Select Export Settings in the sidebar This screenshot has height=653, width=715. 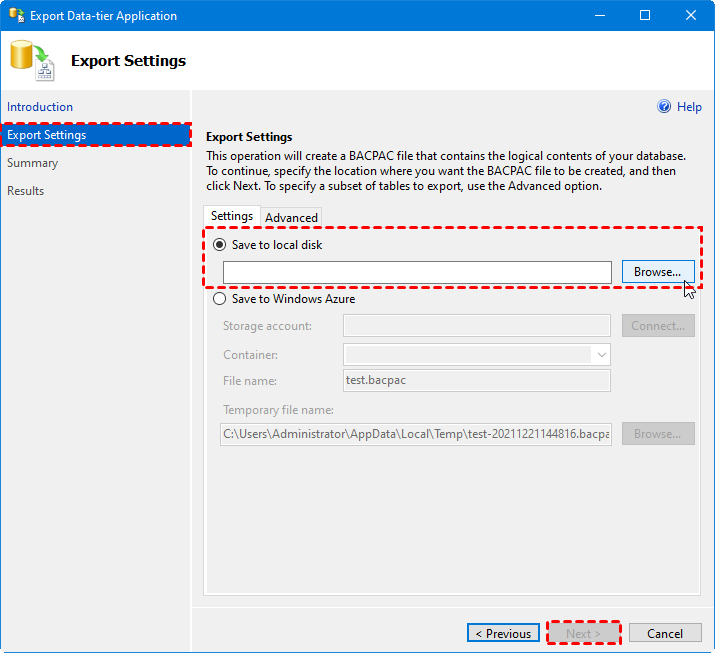47,135
